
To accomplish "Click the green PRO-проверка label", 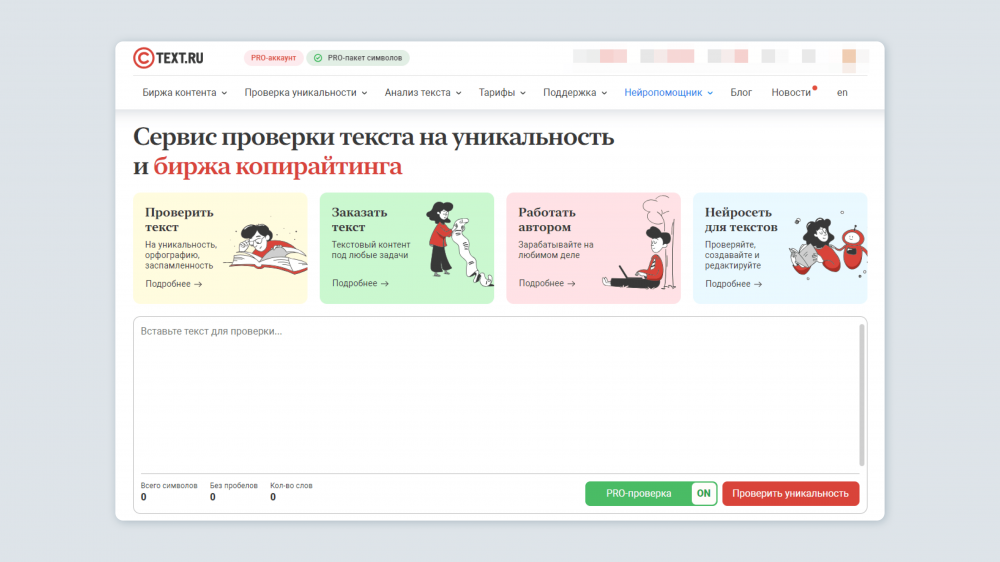I will click(x=638, y=493).
